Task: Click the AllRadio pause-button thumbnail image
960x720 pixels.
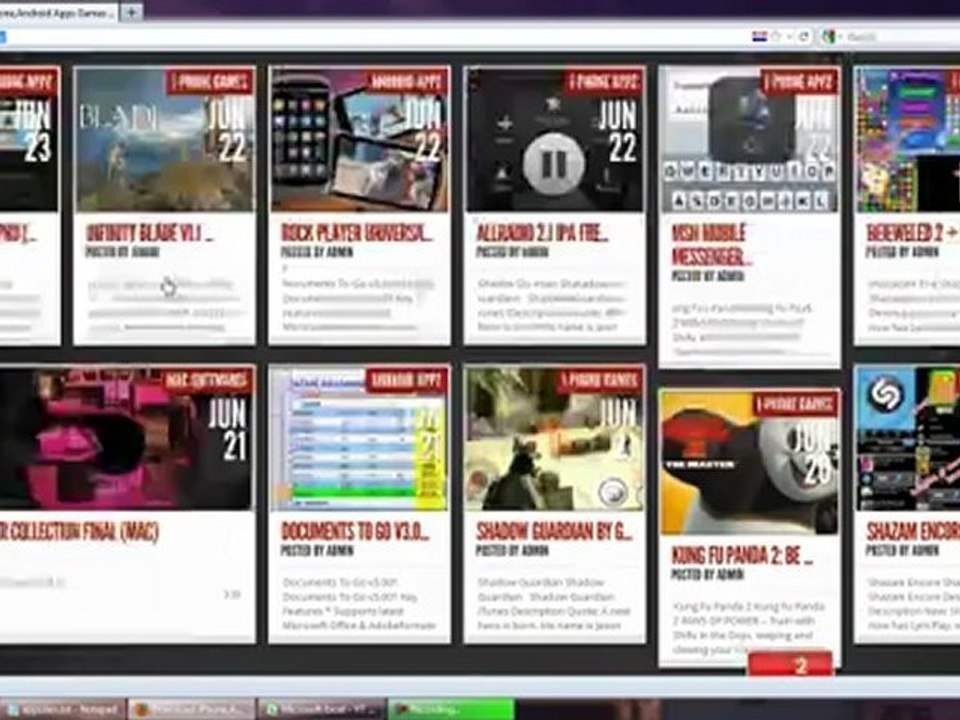Action: (555, 140)
